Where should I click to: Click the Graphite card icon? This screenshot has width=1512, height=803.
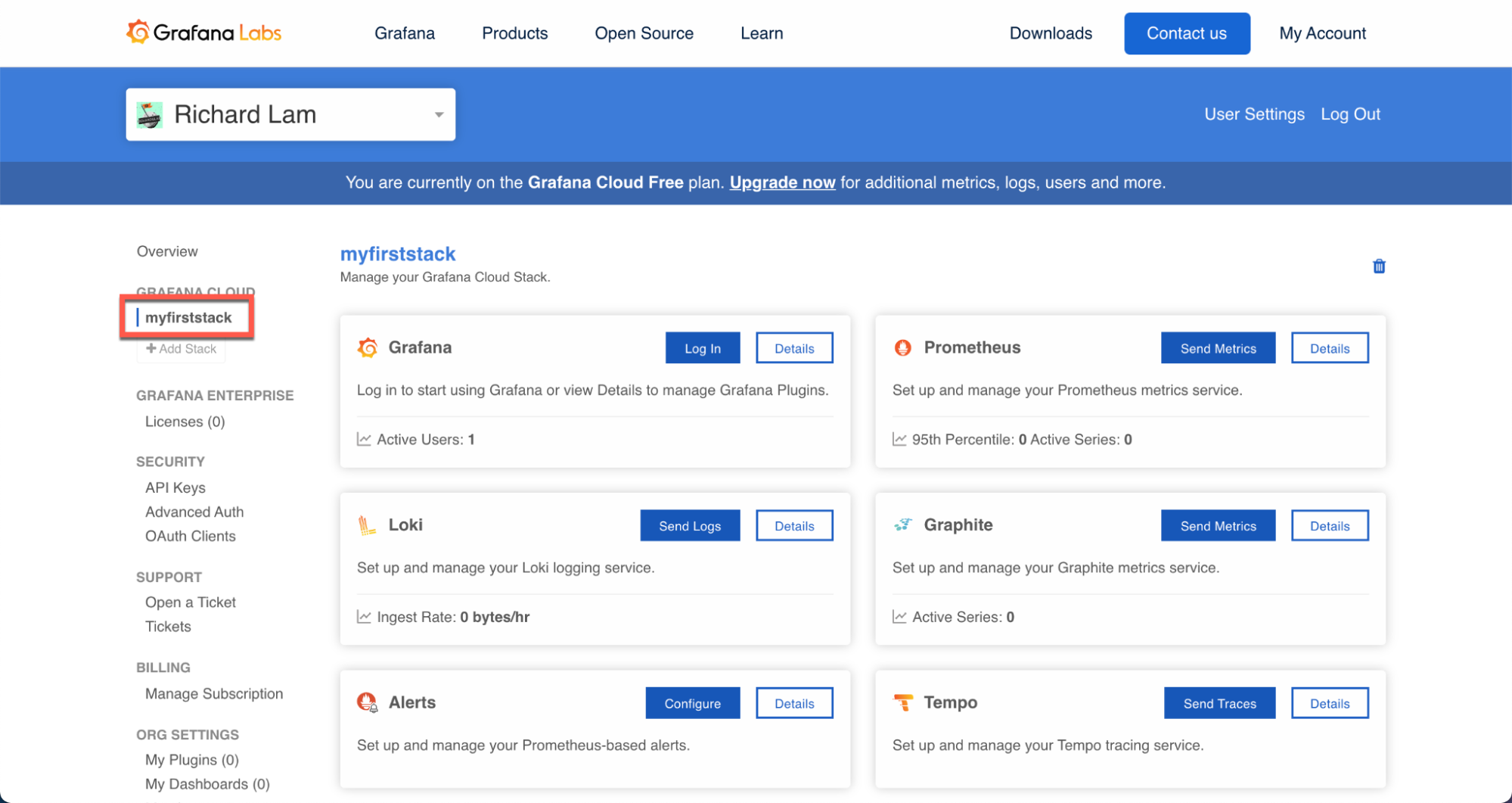coord(902,525)
